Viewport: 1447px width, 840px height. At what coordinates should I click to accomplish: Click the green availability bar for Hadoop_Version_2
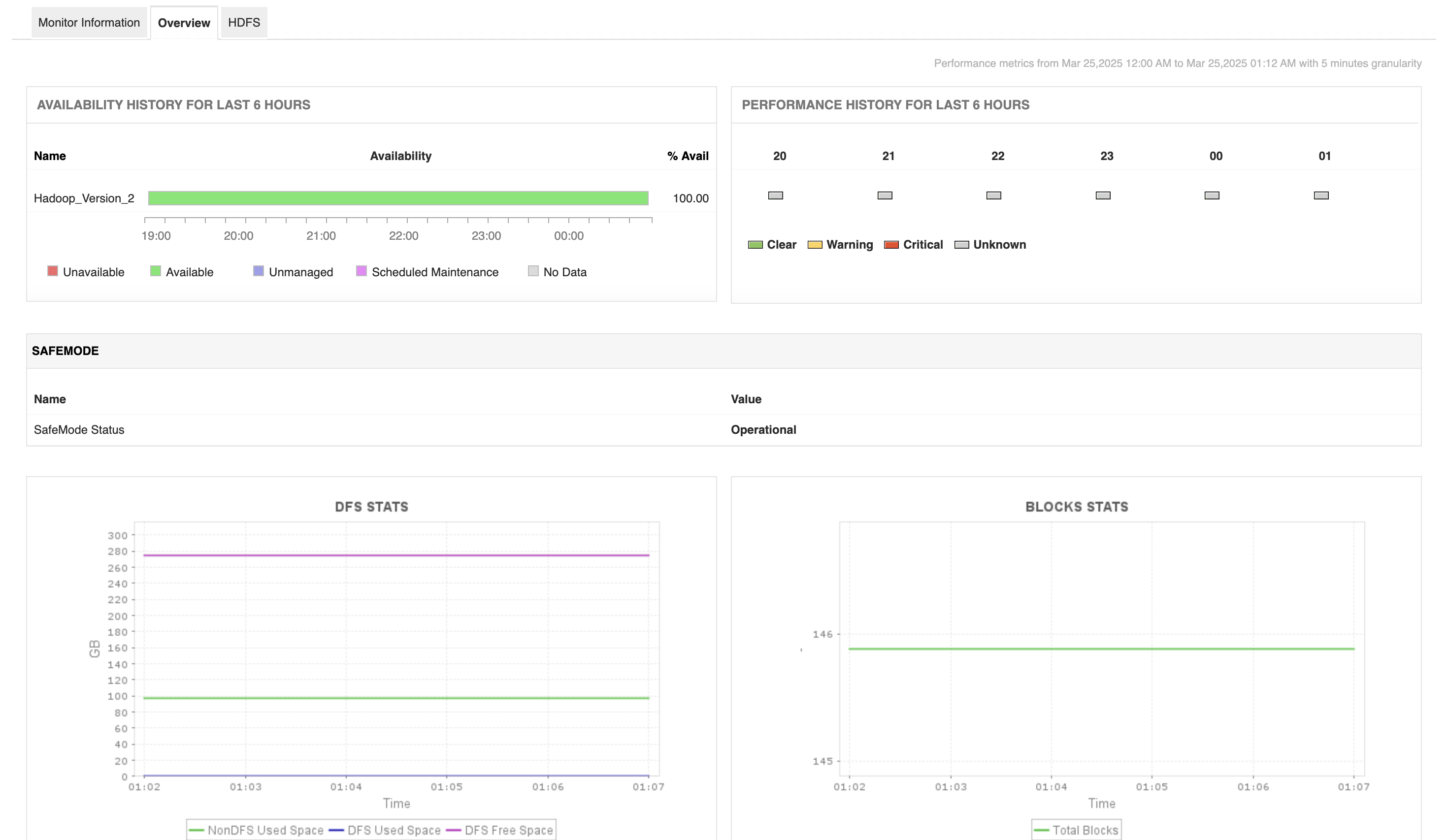tap(398, 197)
